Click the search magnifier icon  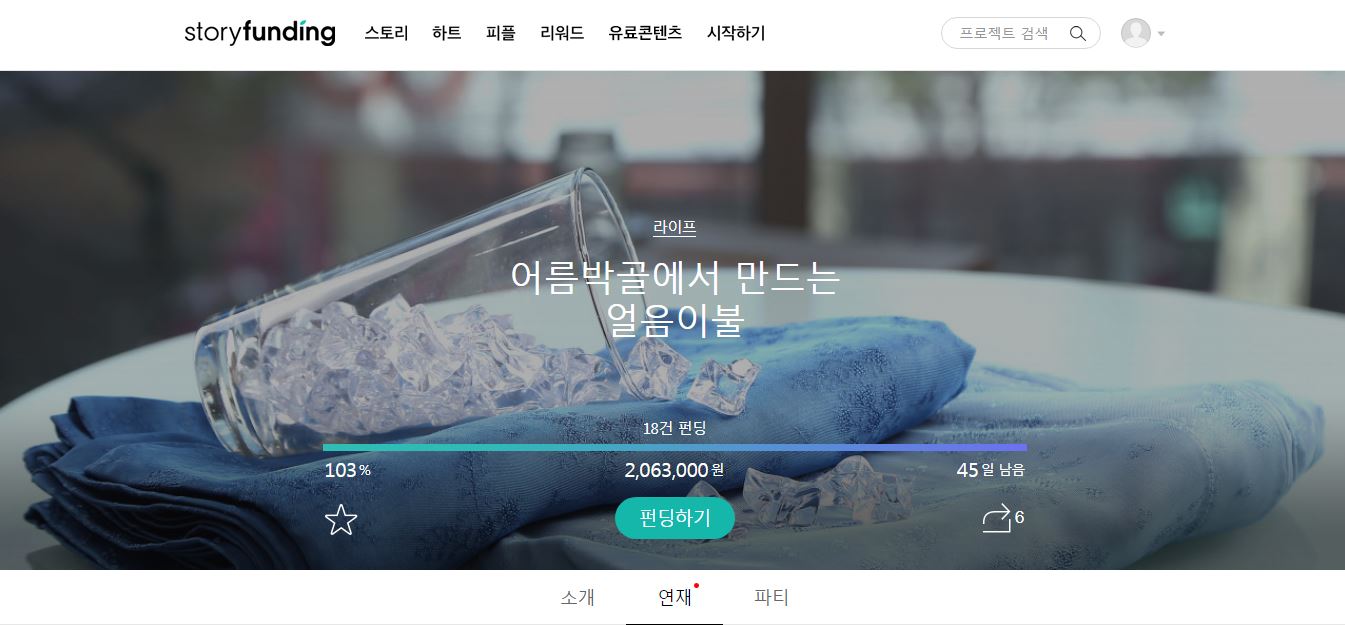1077,33
